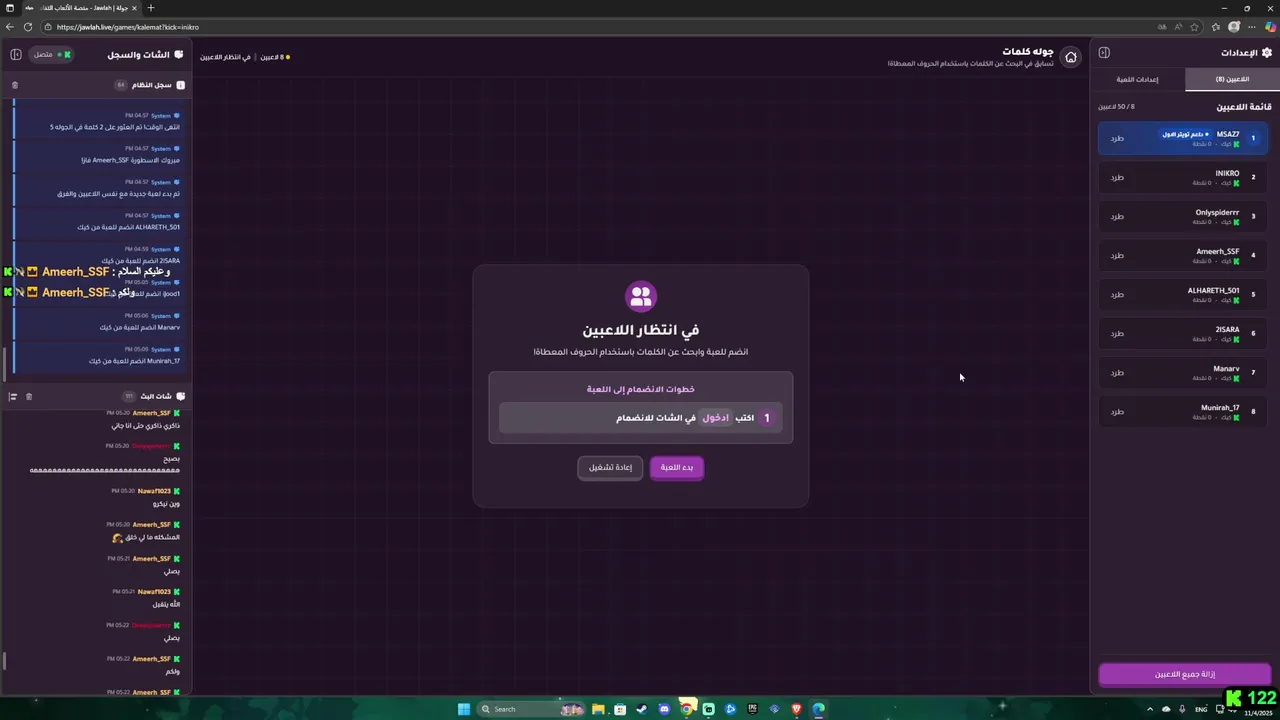The width and height of the screenshot is (1280, 720).
Task: Click the log entry about Munirah_17 joining
Action: (98, 356)
